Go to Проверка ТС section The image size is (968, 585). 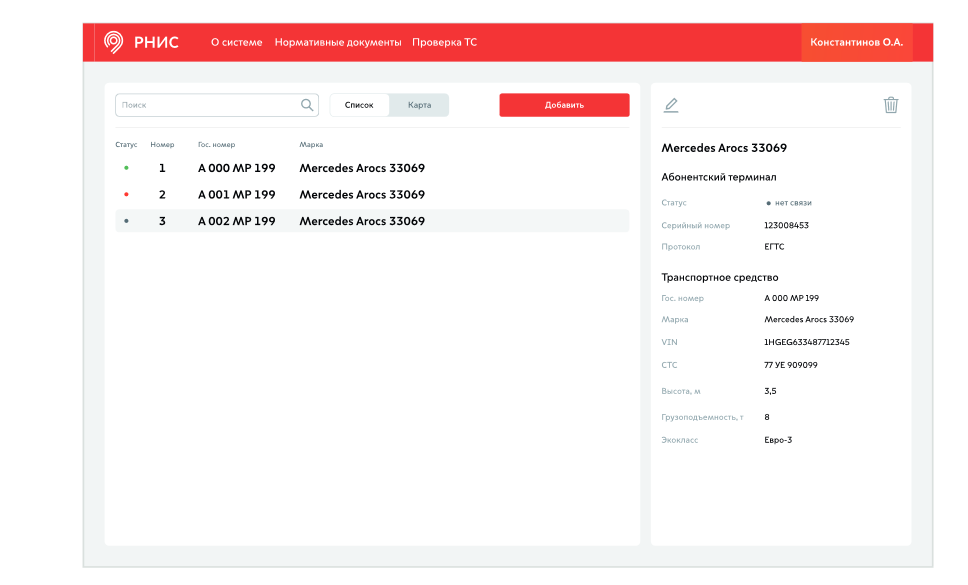tap(444, 43)
